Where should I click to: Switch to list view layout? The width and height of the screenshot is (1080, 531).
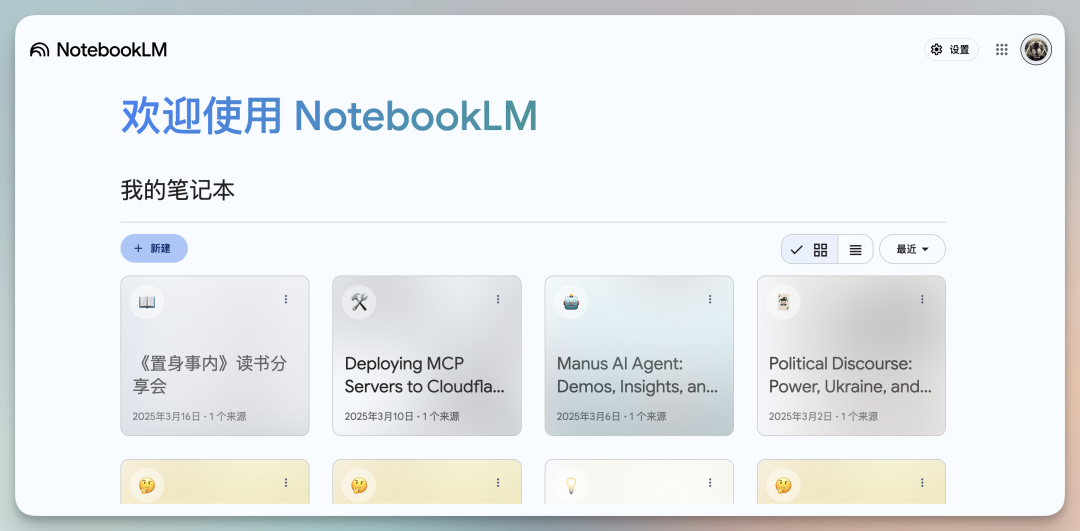pyautogui.click(x=855, y=249)
